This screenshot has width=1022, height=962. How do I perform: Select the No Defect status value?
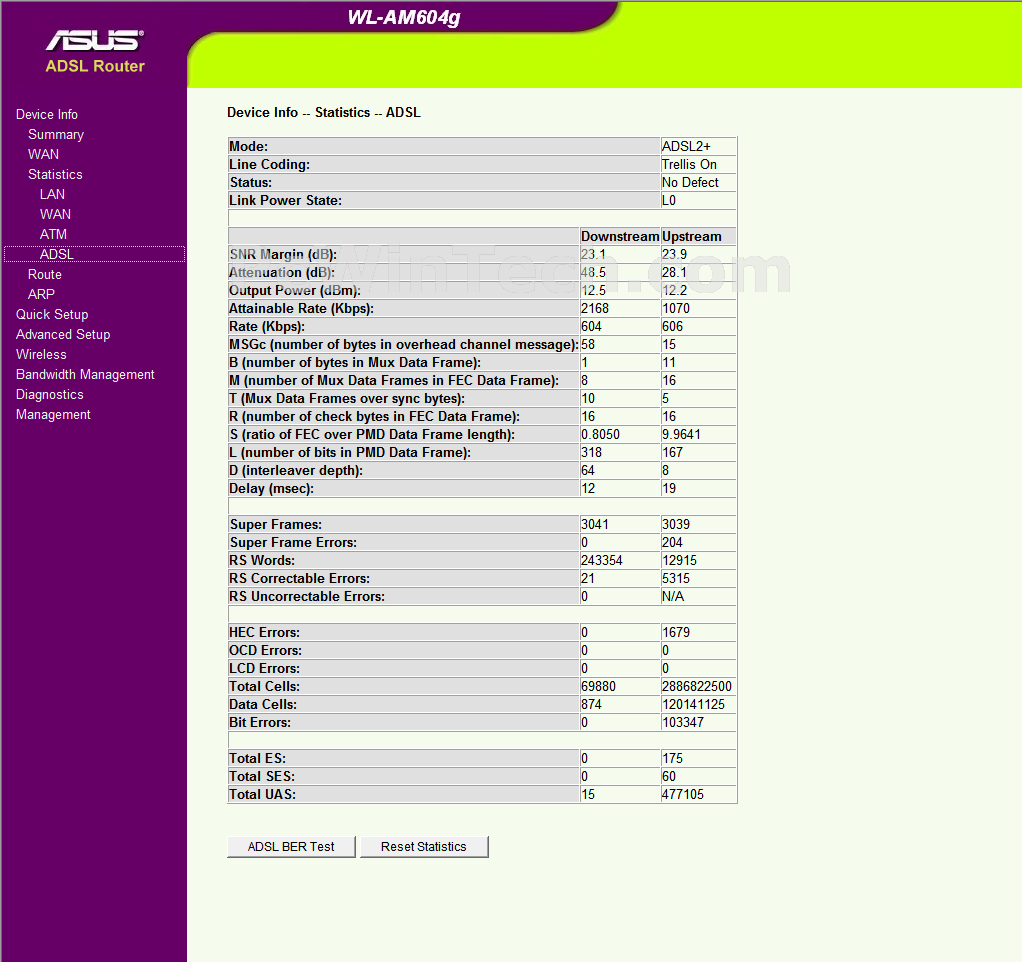[x=690, y=183]
